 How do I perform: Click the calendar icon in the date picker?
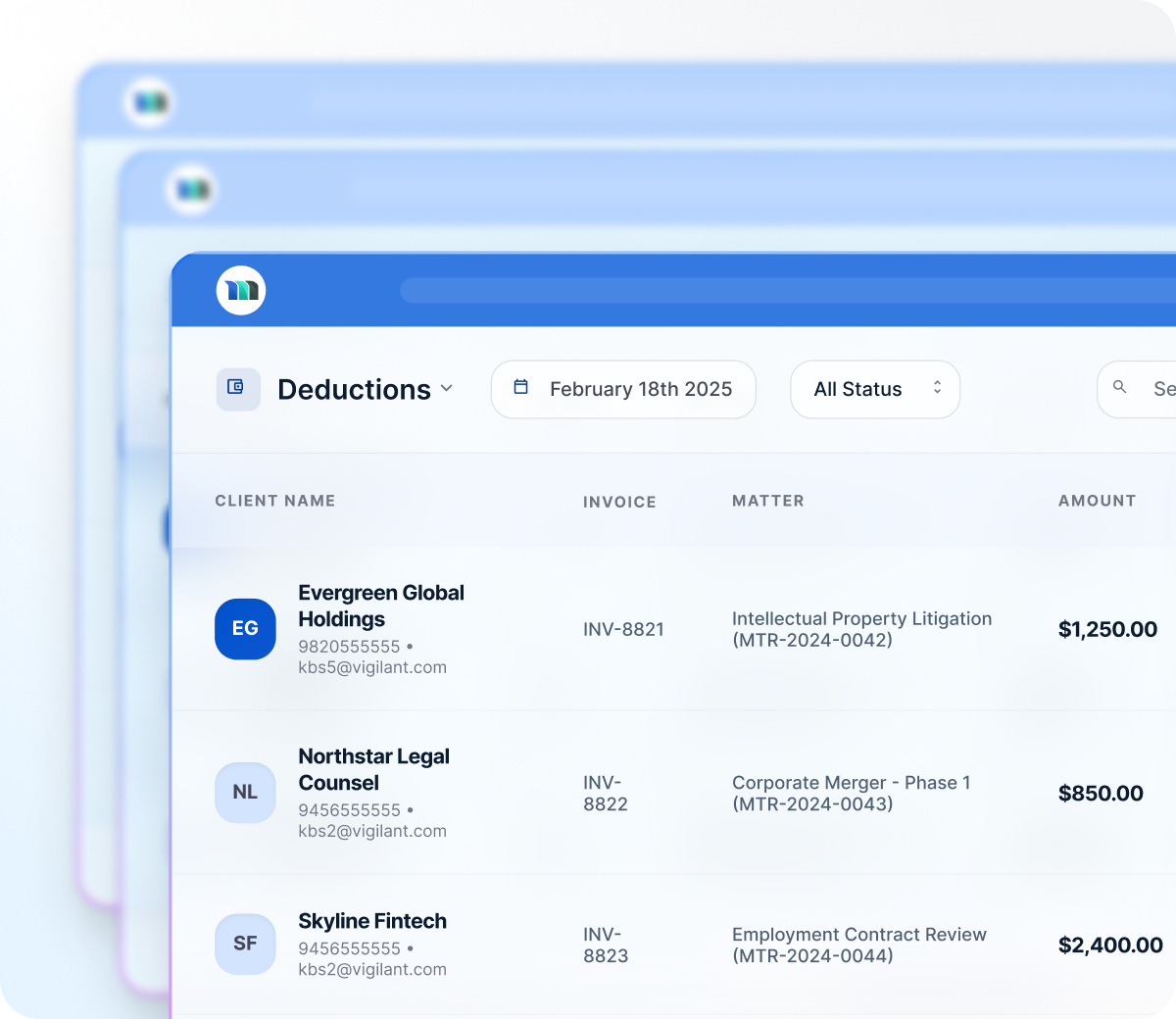[x=521, y=388]
